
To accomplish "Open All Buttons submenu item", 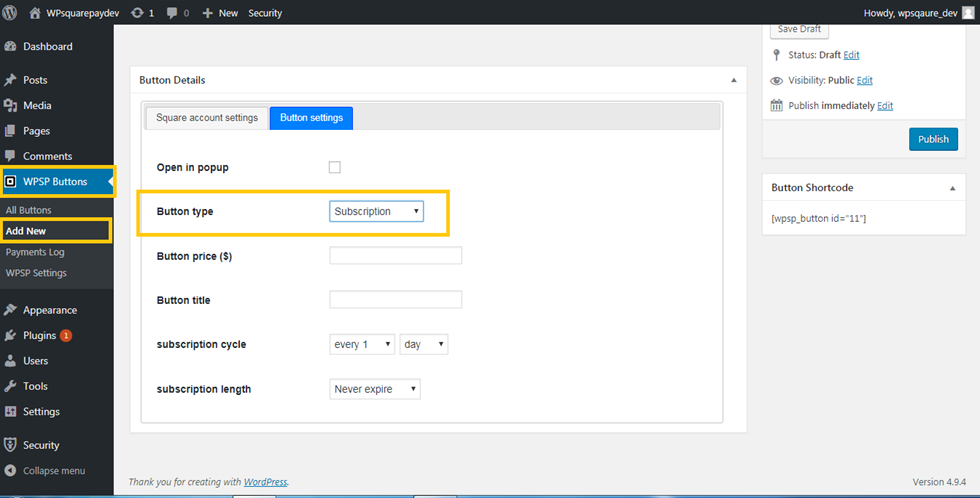I will pyautogui.click(x=29, y=210).
